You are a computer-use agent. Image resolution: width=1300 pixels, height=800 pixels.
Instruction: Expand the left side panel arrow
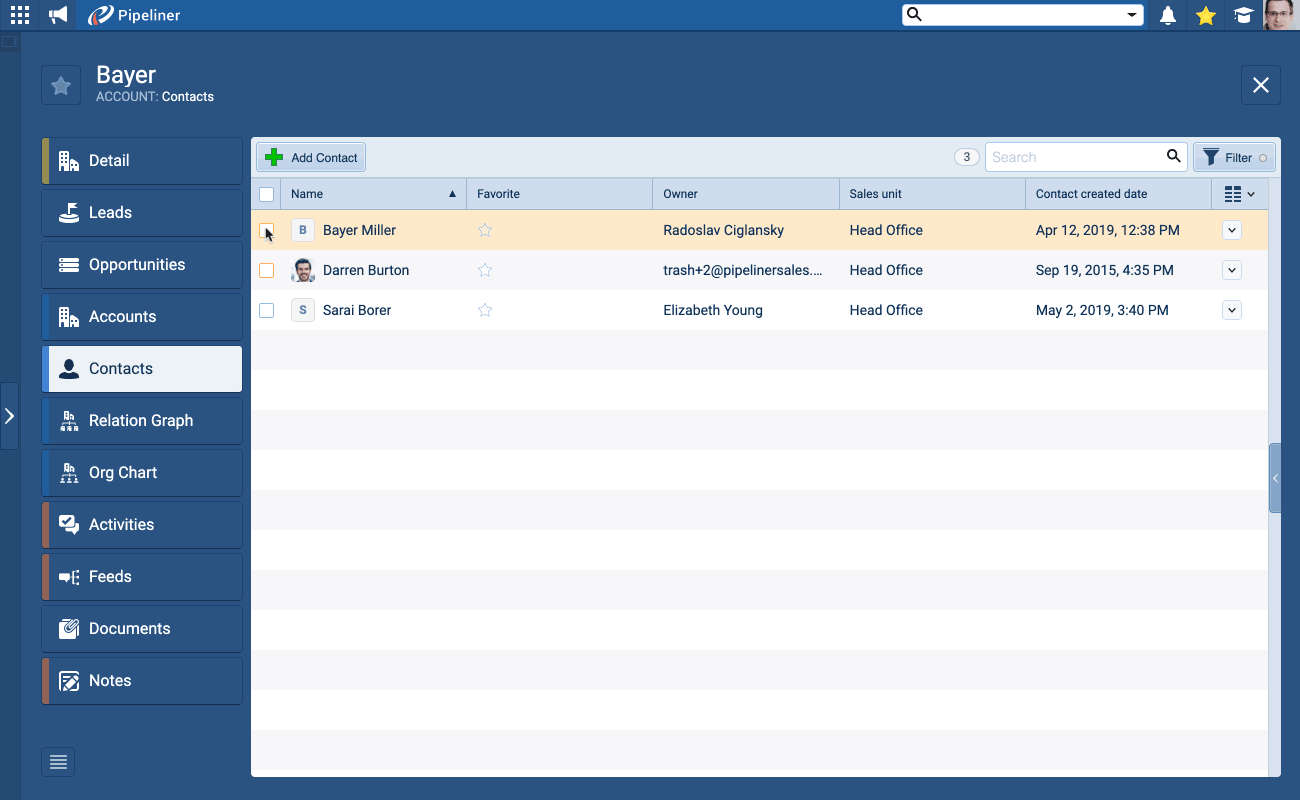tap(9, 416)
